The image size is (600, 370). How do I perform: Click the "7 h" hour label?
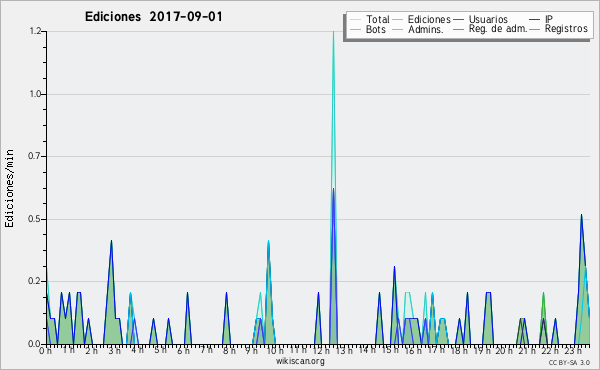tap(206, 349)
